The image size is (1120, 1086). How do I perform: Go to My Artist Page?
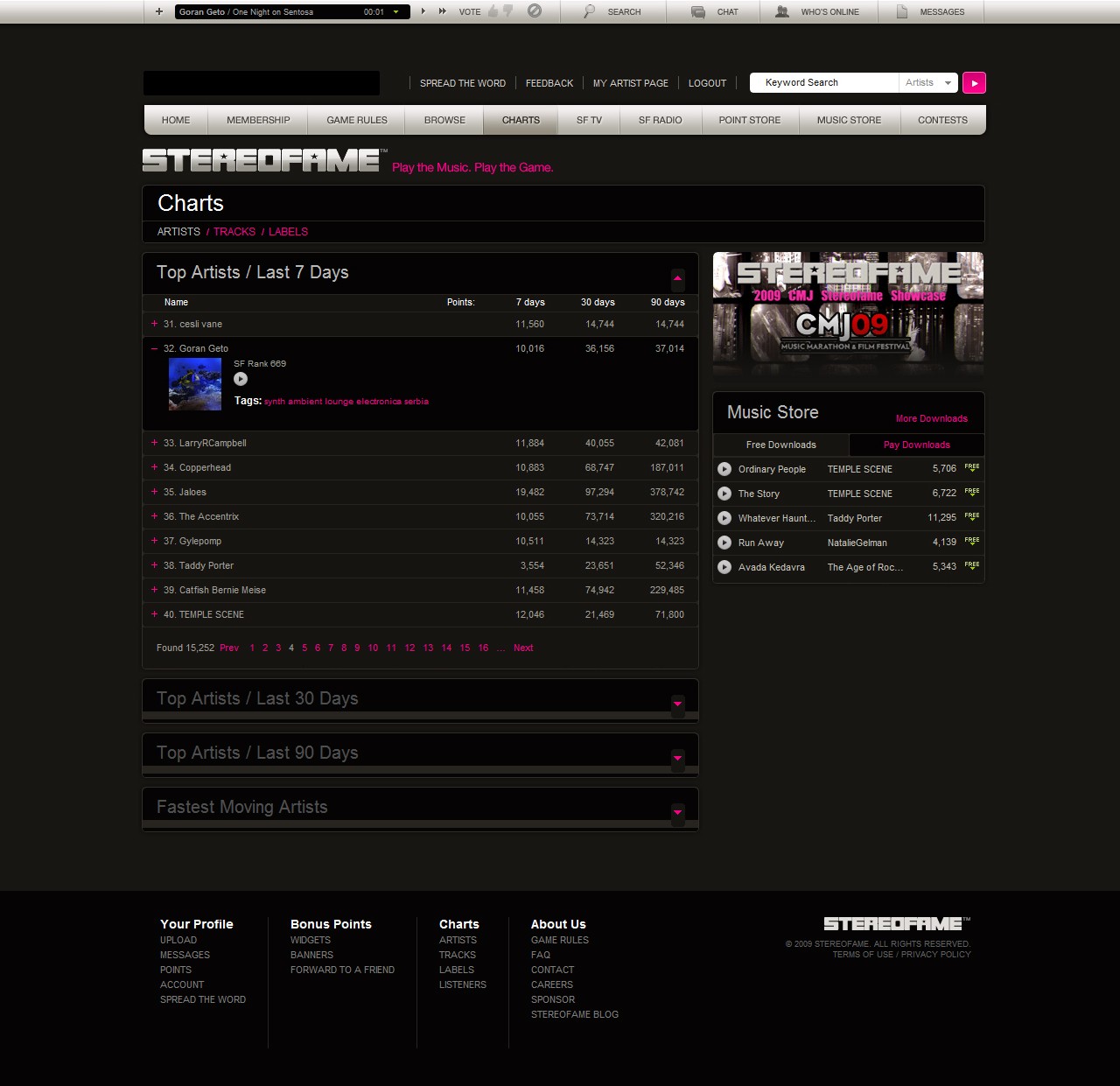(x=631, y=83)
